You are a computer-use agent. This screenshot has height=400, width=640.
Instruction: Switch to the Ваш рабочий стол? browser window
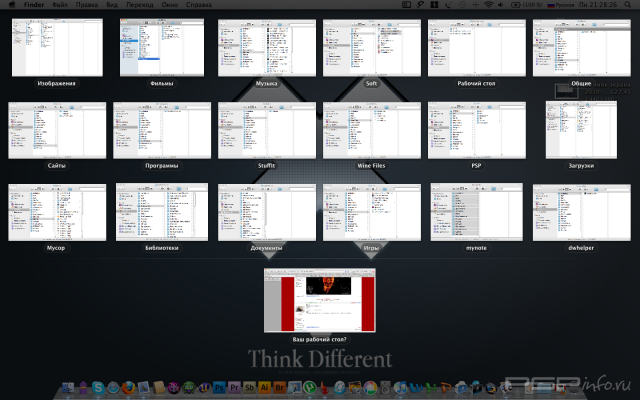[x=318, y=300]
